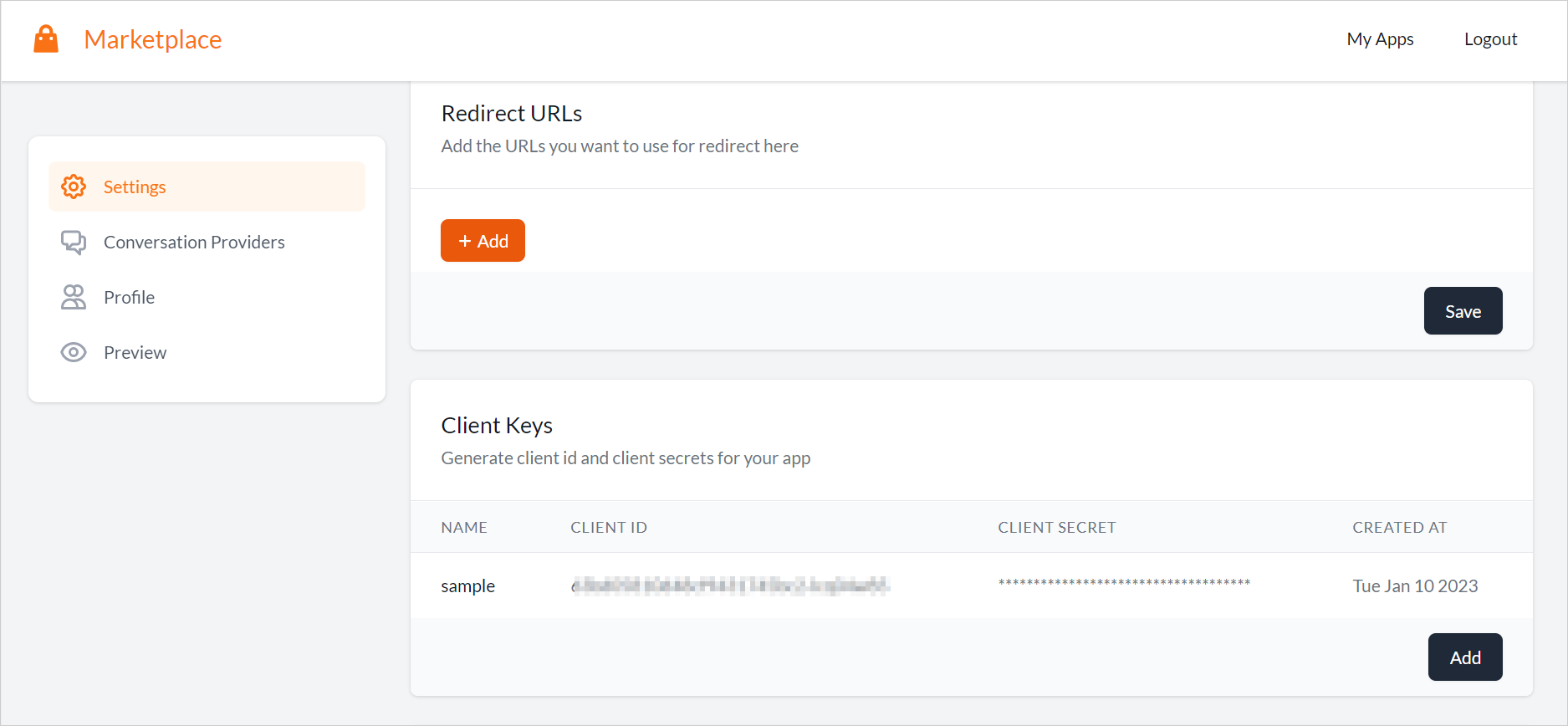This screenshot has height=726, width=1568.
Task: Switch to the Profile section label
Action: coord(129,297)
